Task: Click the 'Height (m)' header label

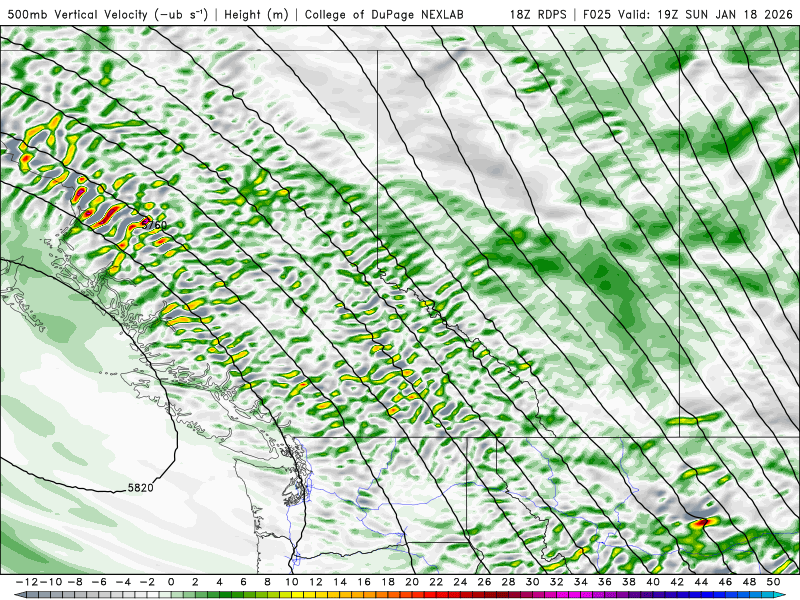Action: pos(256,14)
